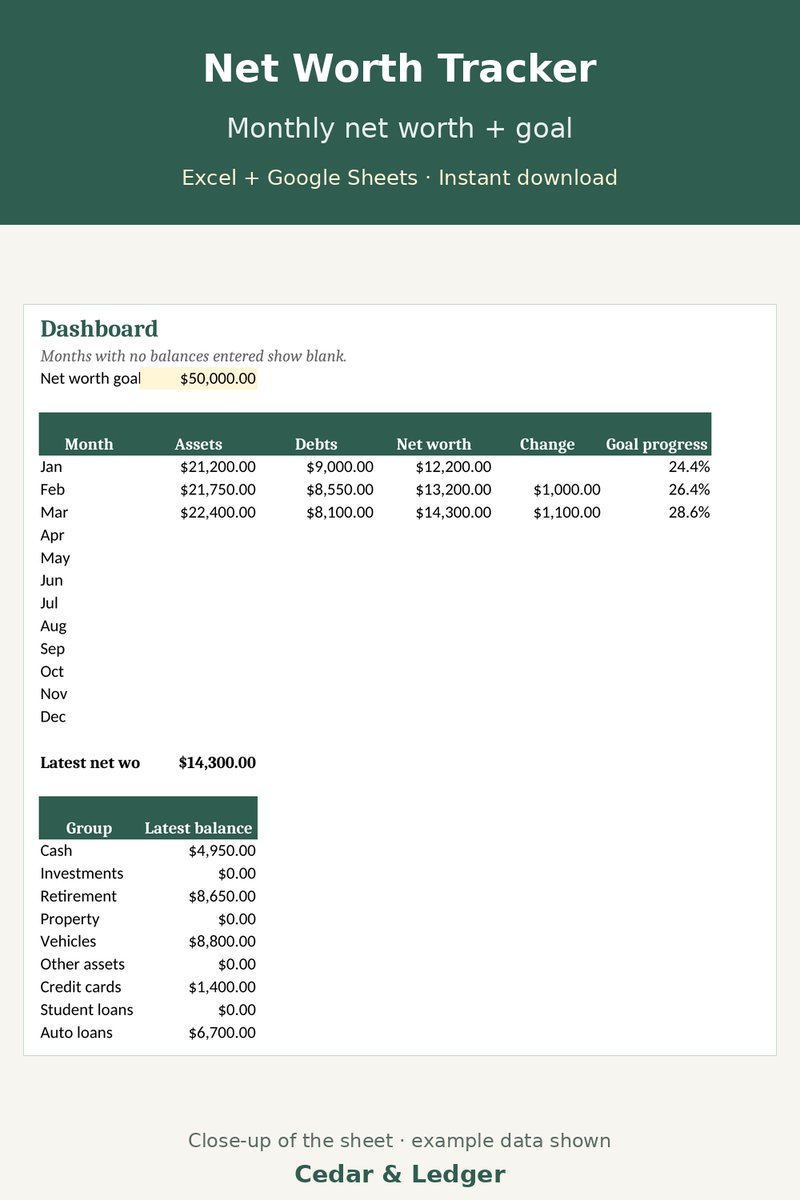
Task: Click the Sep month row label
Action: click(52, 649)
